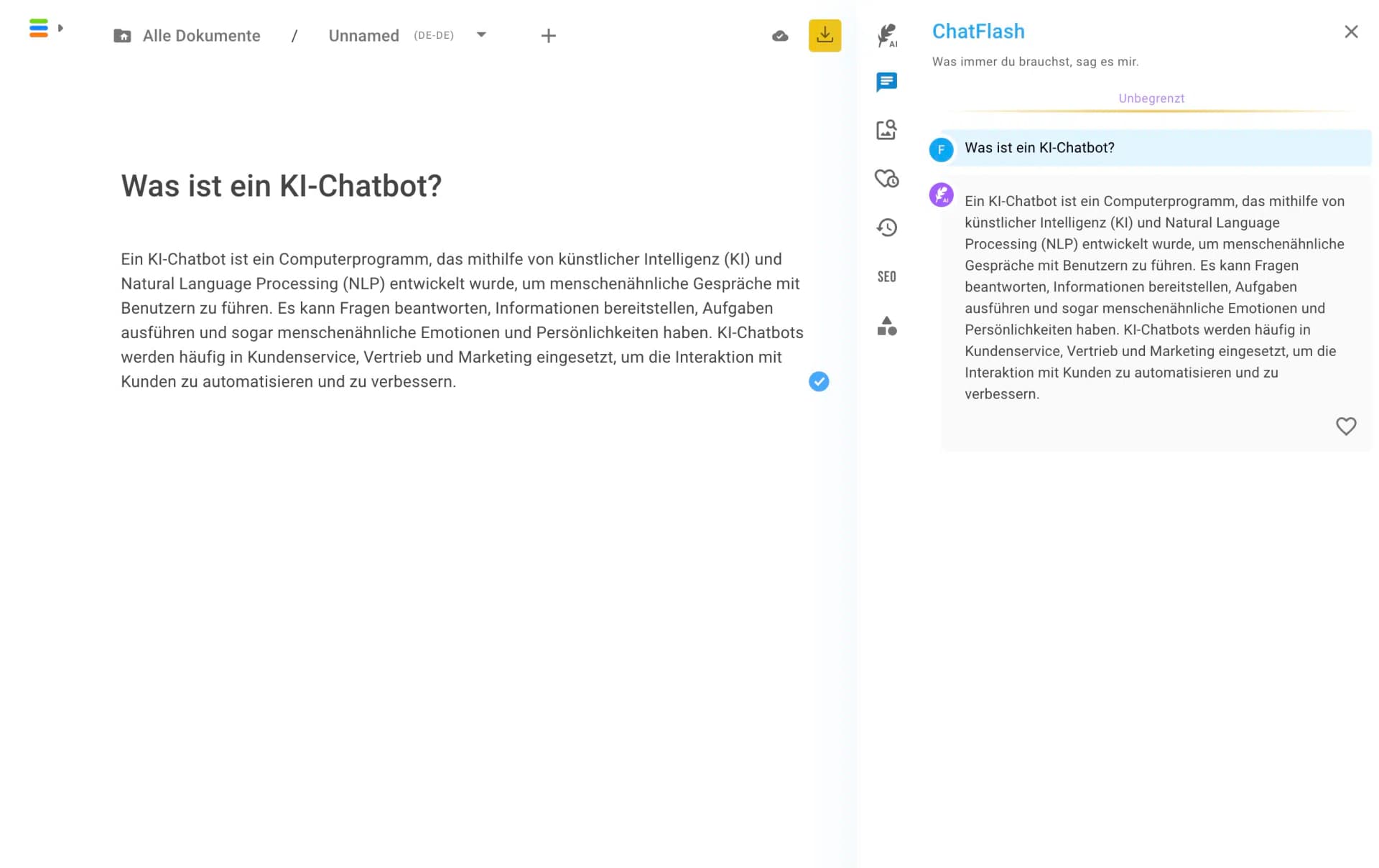Screen dimensions: 1379x868
Task: Click the blue checkmark beside the paragraph
Action: coord(818,382)
